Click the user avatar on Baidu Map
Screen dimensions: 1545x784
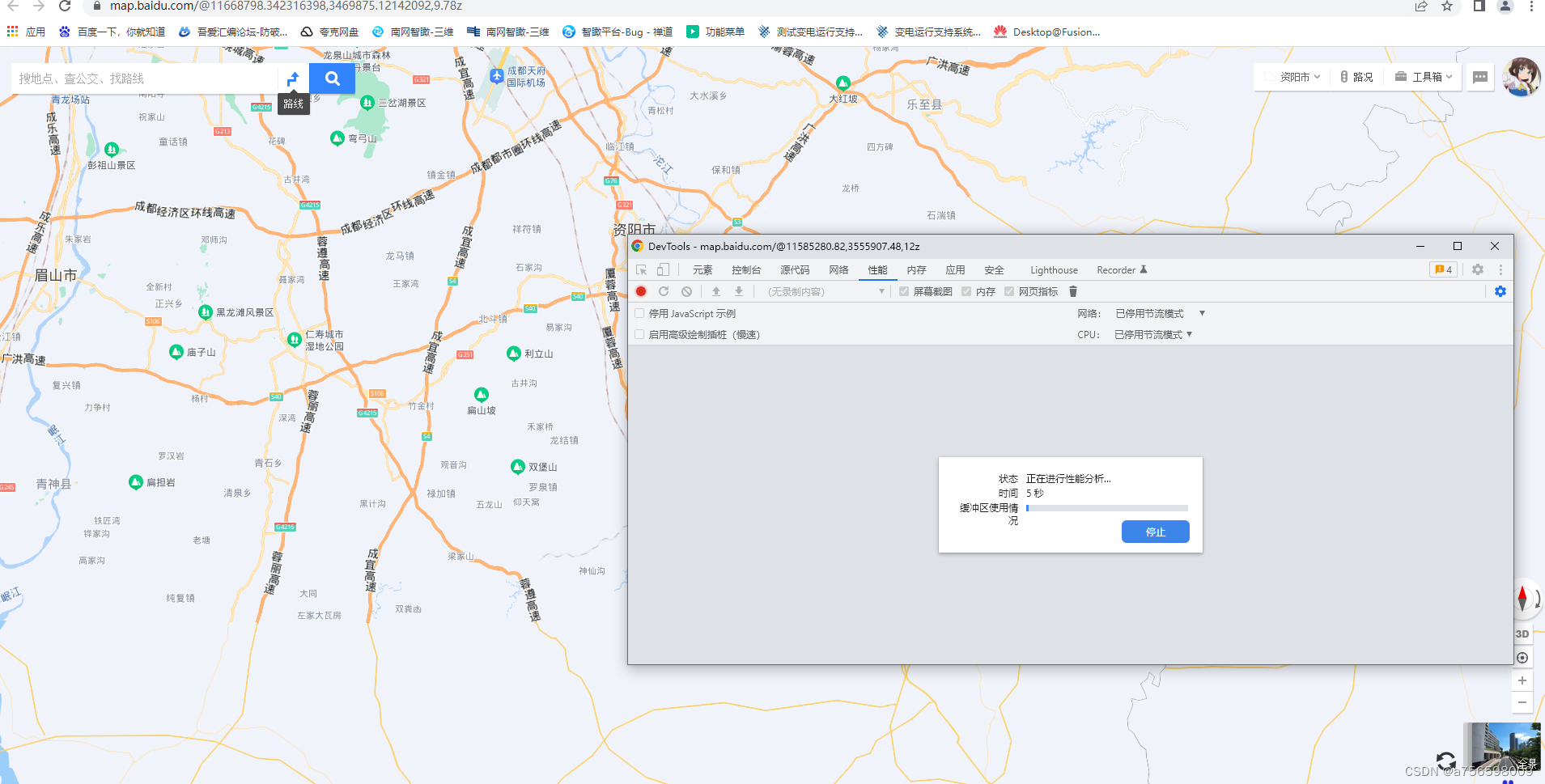(x=1522, y=77)
